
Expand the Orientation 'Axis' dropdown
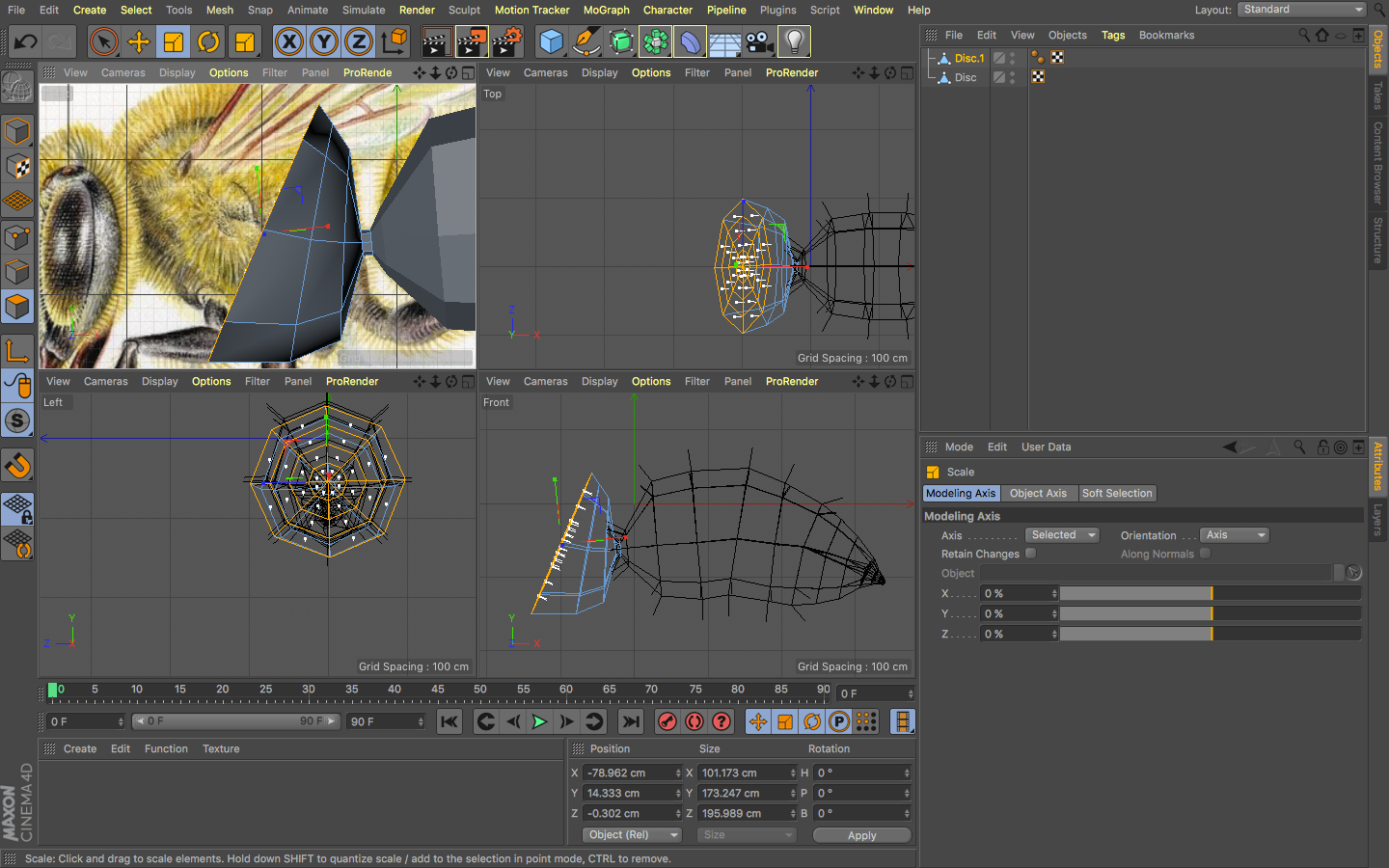[x=1234, y=535]
